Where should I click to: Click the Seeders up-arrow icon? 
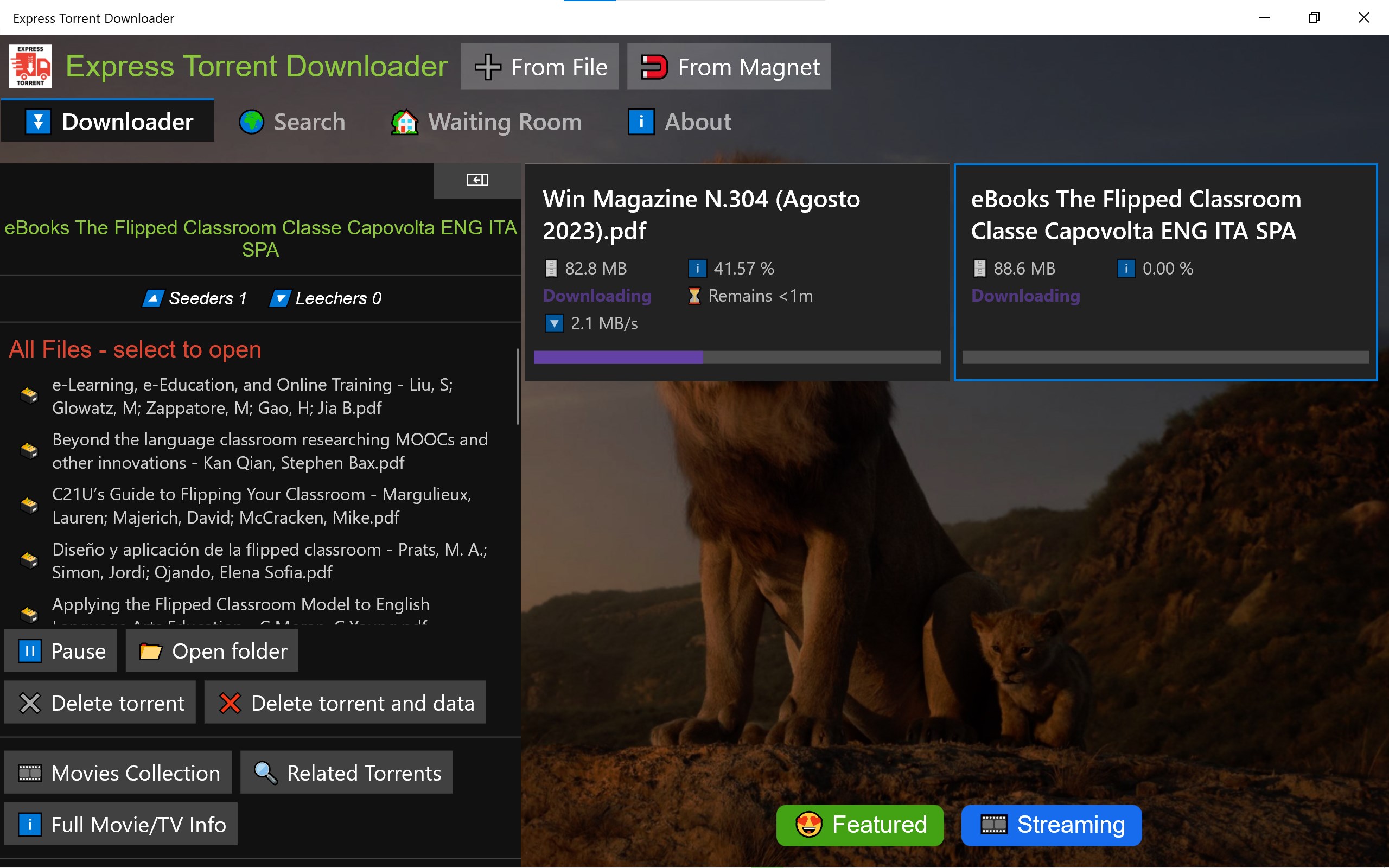153,298
